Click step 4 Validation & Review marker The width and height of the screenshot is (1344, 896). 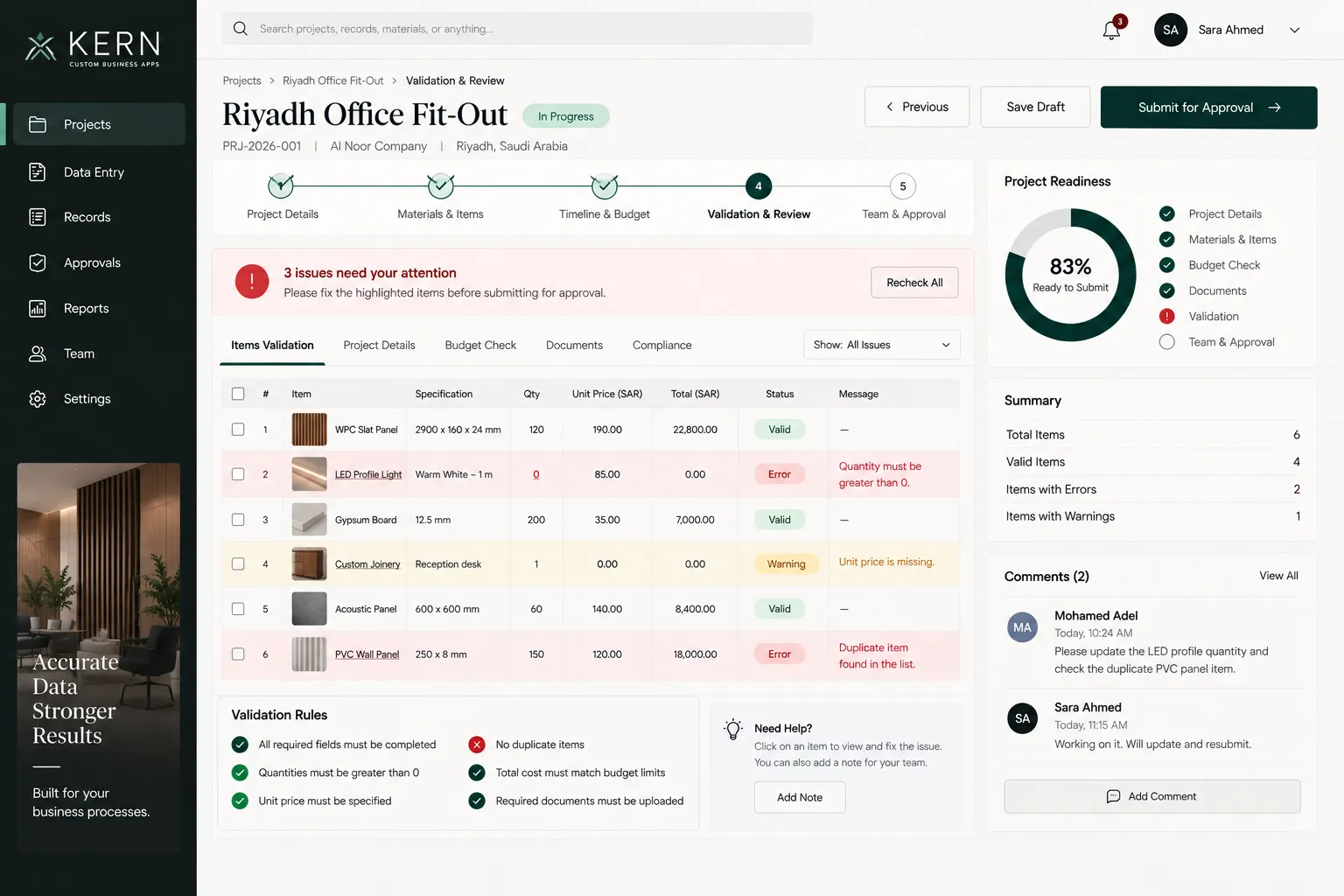tap(759, 186)
